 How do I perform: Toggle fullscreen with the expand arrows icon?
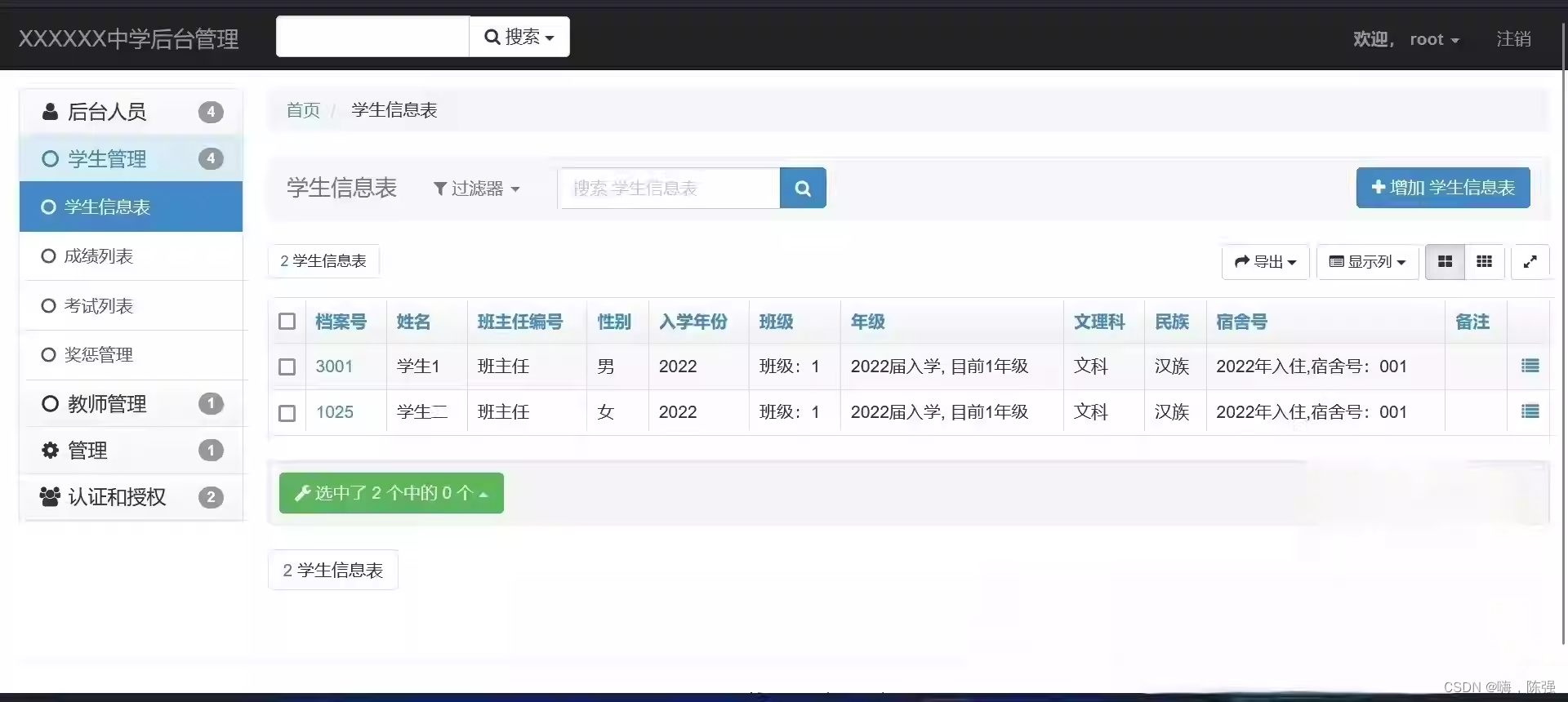pyautogui.click(x=1530, y=262)
